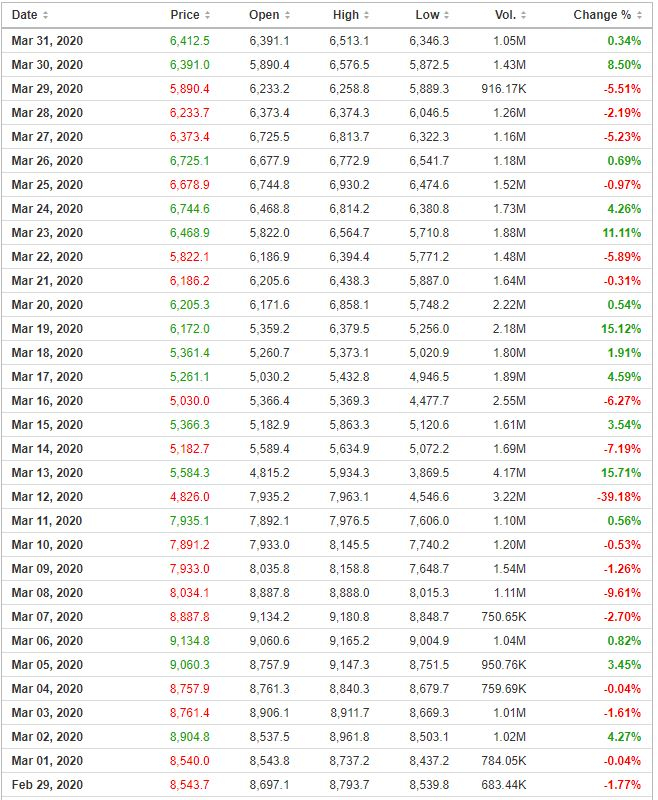658x800 pixels.
Task: Click the Open column sort icon
Action: click(x=287, y=15)
